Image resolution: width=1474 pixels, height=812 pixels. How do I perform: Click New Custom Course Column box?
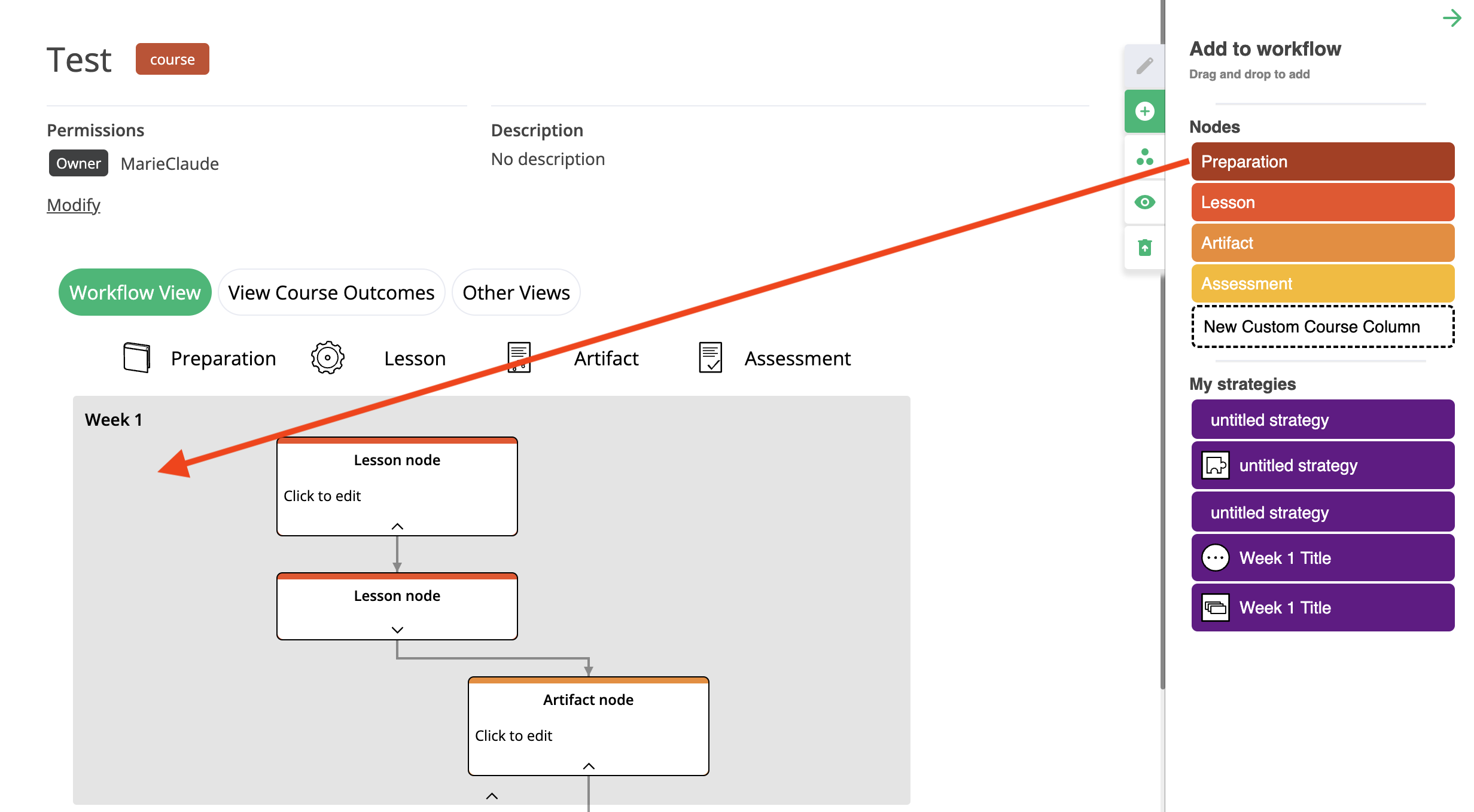[1322, 326]
